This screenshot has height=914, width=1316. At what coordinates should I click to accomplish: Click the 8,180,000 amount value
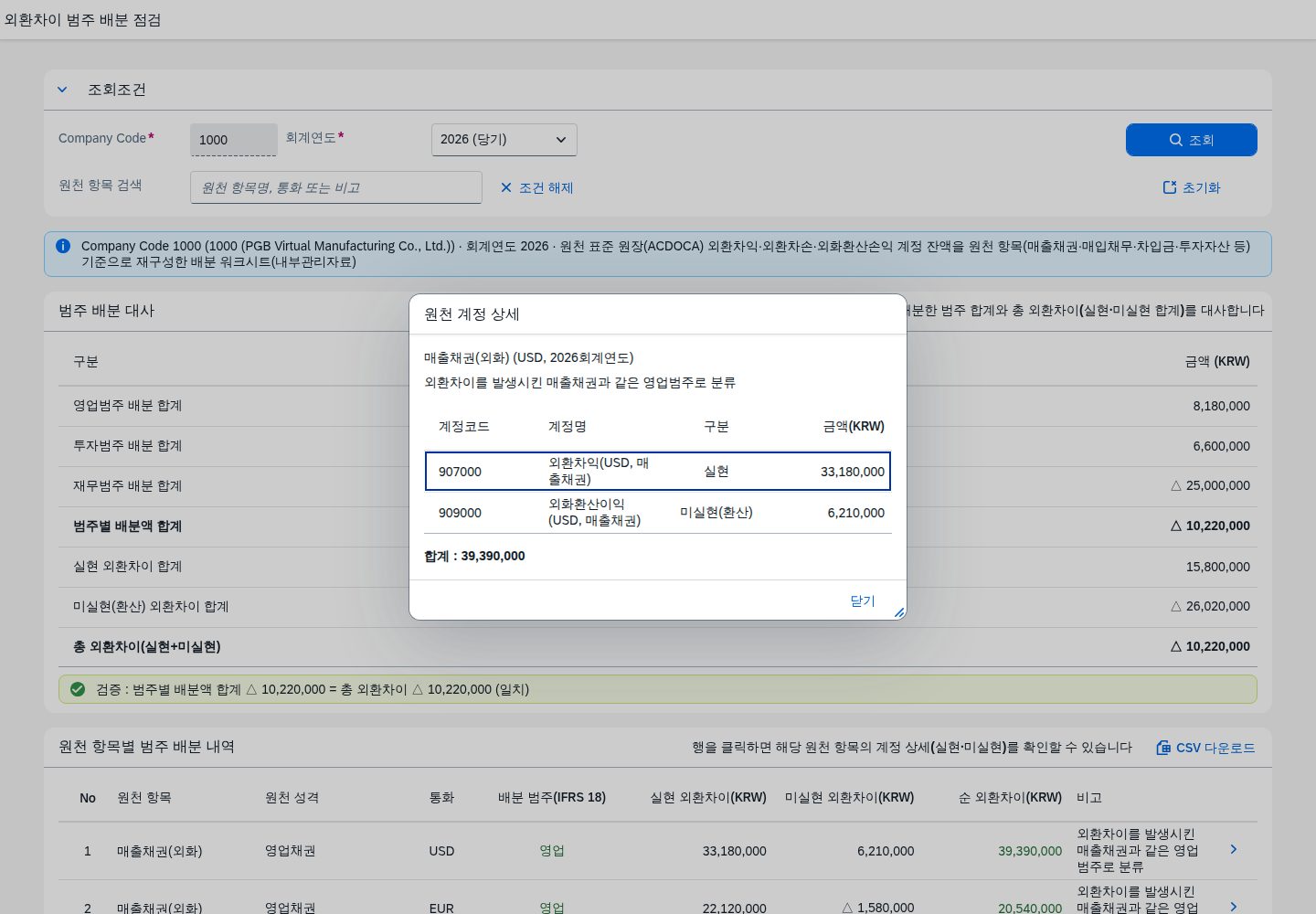[1221, 406]
